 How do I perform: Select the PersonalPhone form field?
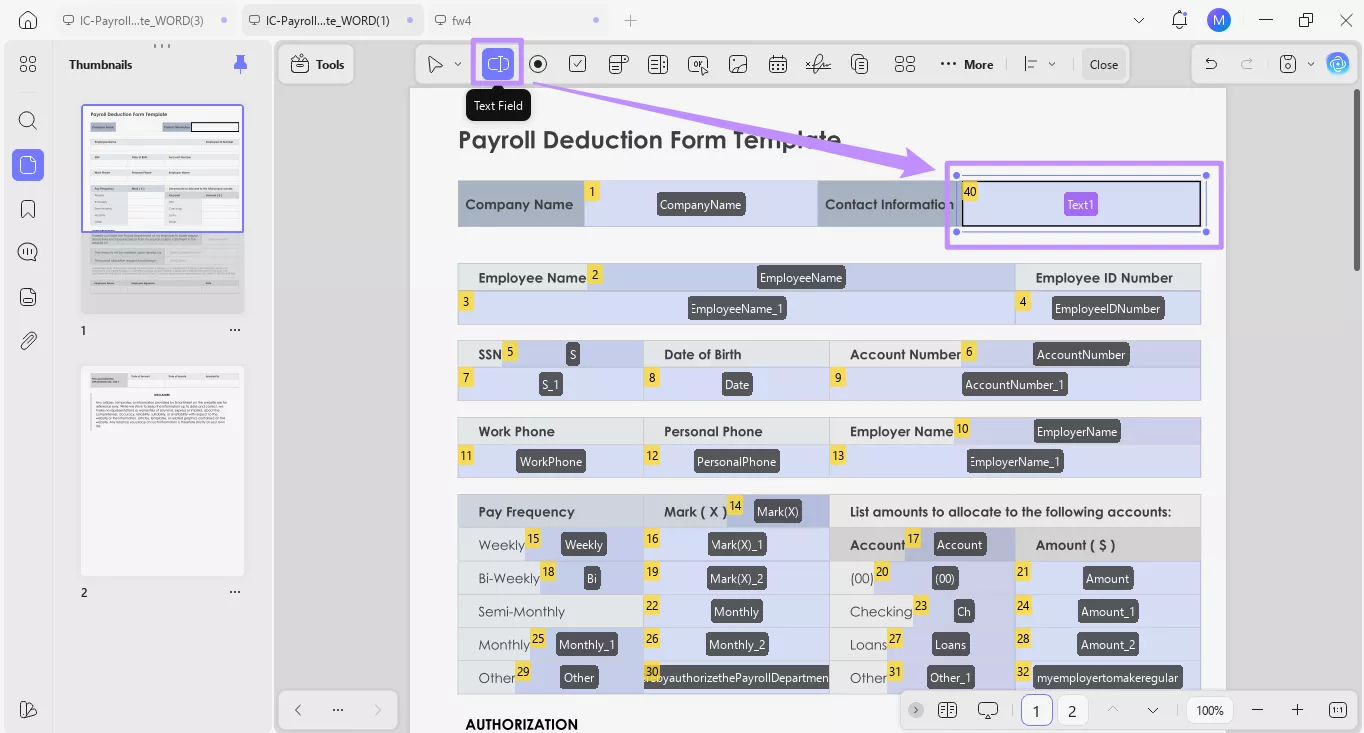point(736,461)
